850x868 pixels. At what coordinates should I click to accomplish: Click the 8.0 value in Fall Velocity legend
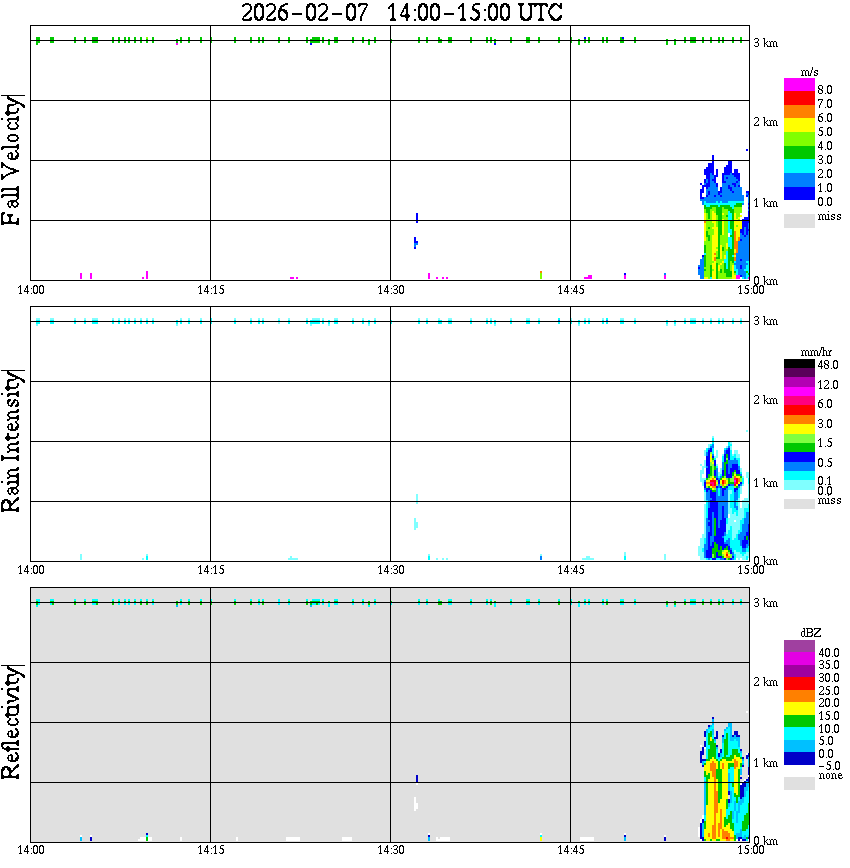825,90
